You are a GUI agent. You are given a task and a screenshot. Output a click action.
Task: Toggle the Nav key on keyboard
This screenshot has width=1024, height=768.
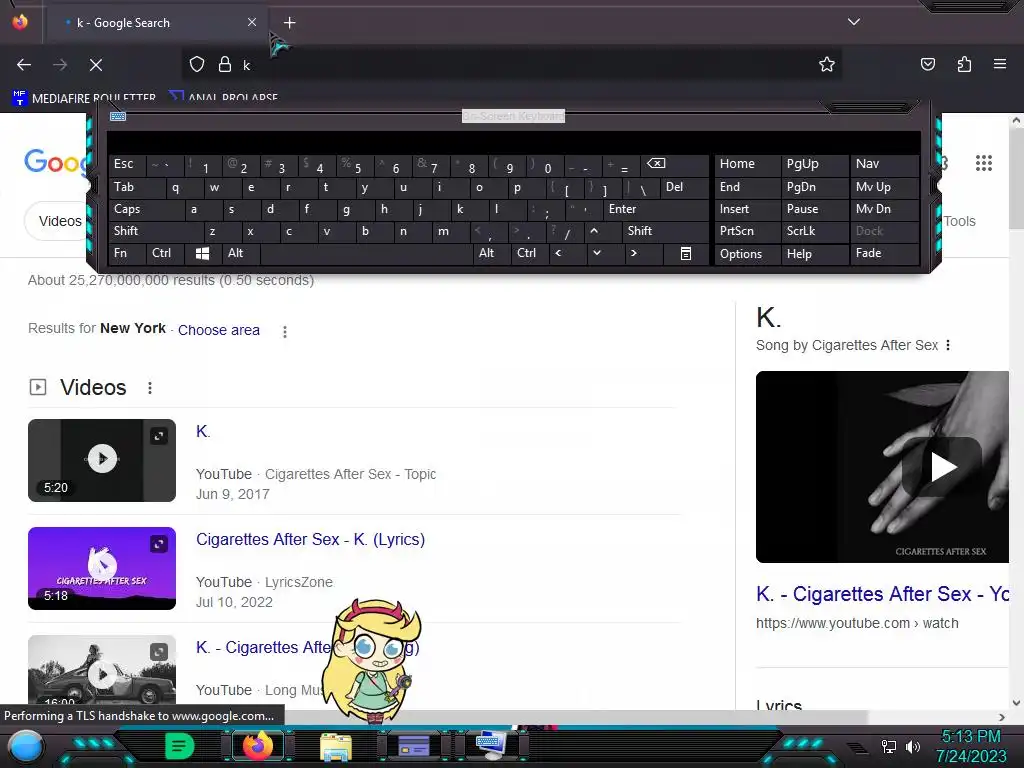pyautogui.click(x=884, y=165)
